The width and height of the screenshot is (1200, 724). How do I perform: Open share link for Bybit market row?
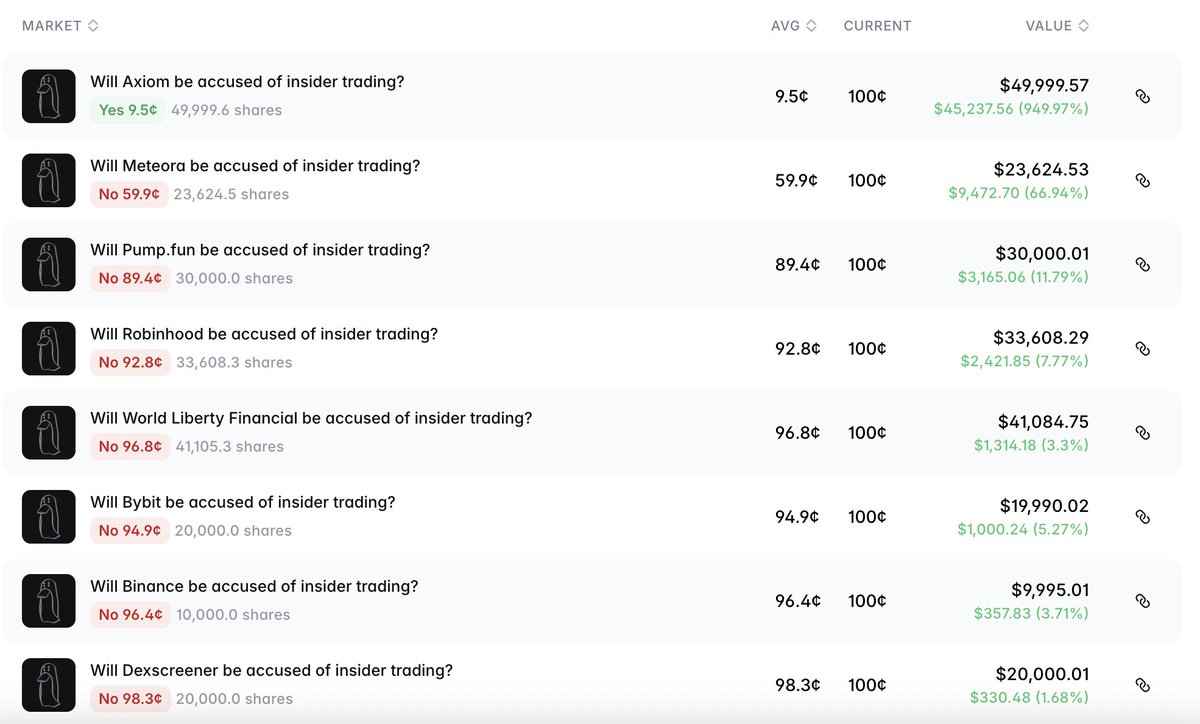[x=1143, y=516]
